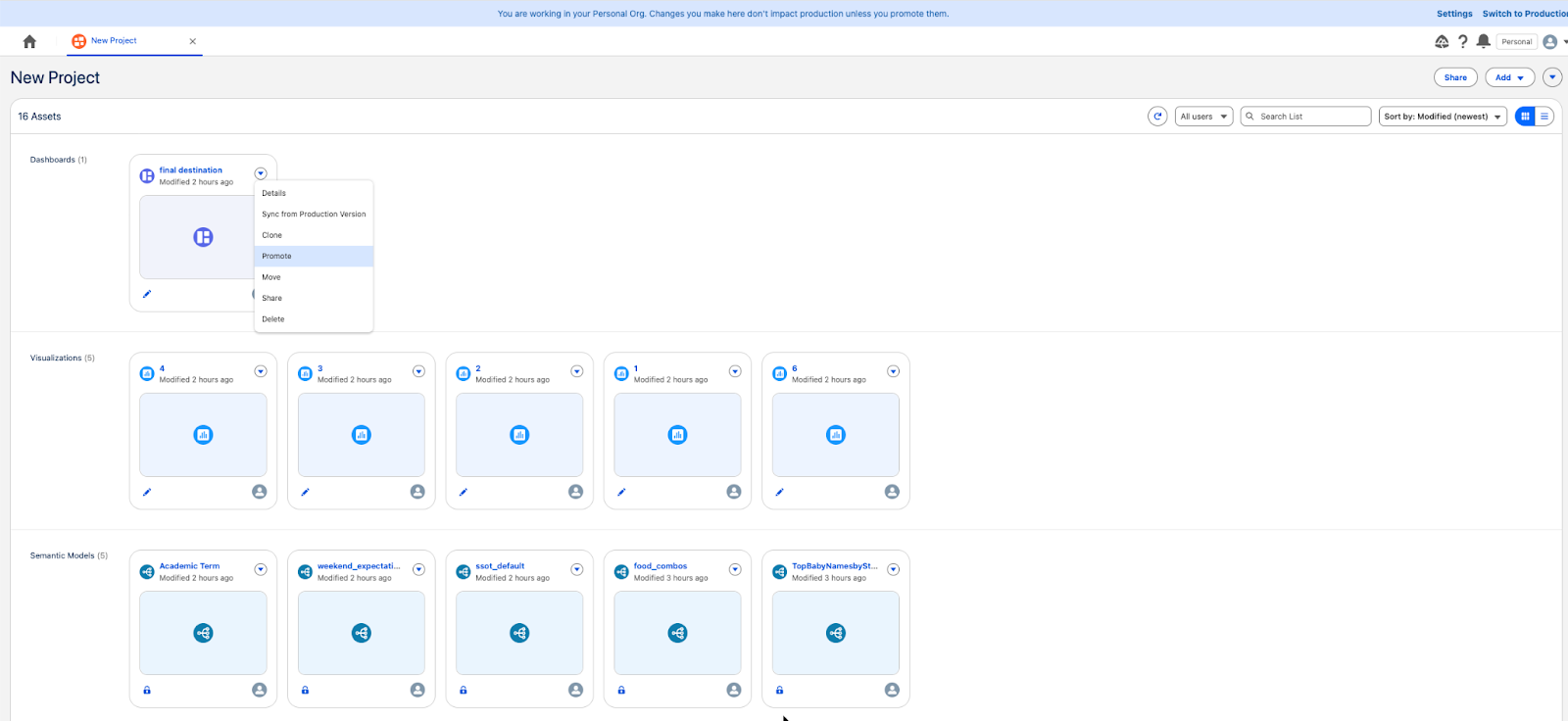
Task: Choose Sync from Production Version
Action: coord(314,215)
